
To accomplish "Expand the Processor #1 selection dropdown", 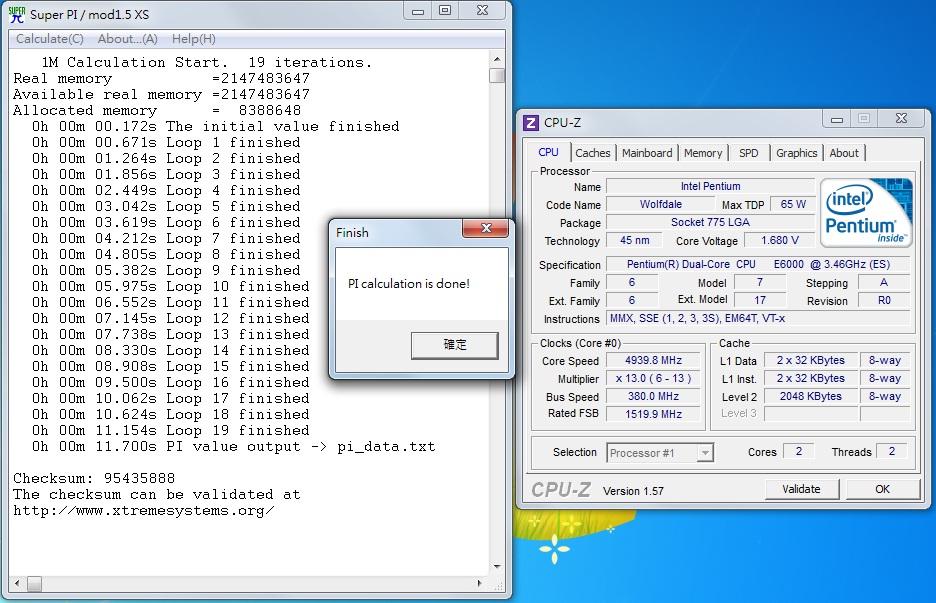I will 705,453.
